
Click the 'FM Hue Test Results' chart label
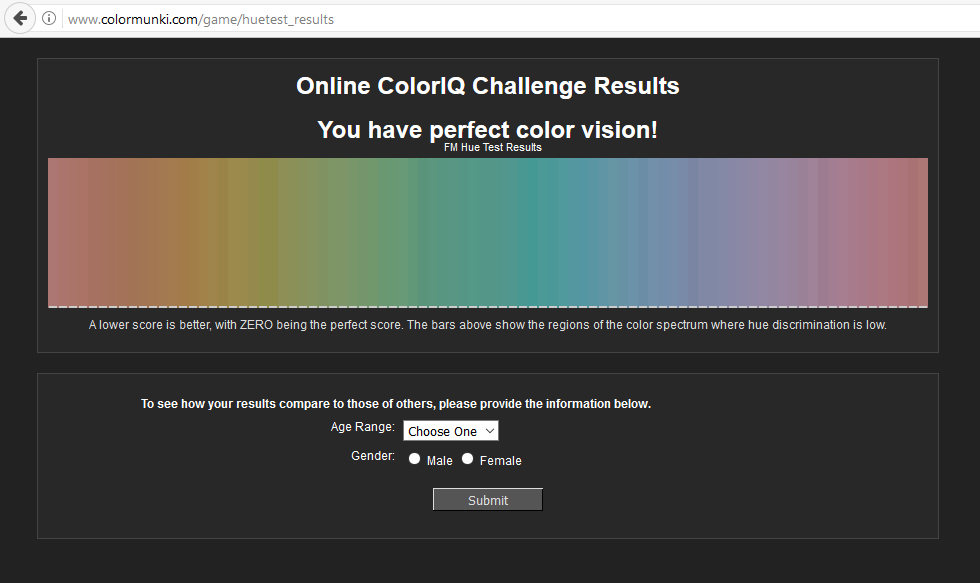coord(492,148)
